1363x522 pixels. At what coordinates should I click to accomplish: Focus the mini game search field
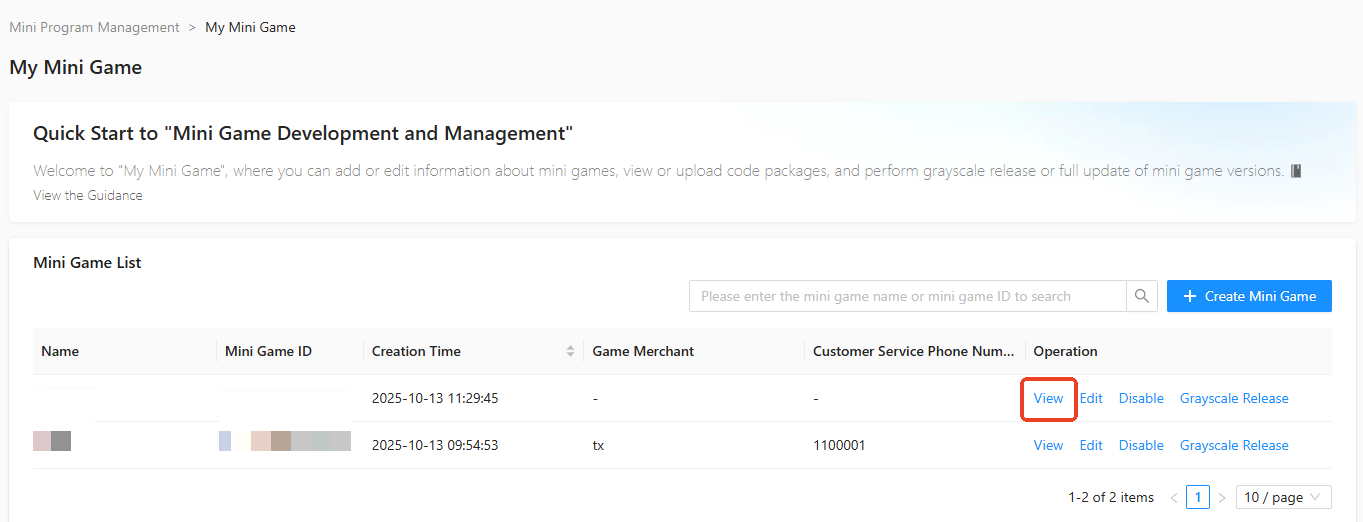coord(907,296)
